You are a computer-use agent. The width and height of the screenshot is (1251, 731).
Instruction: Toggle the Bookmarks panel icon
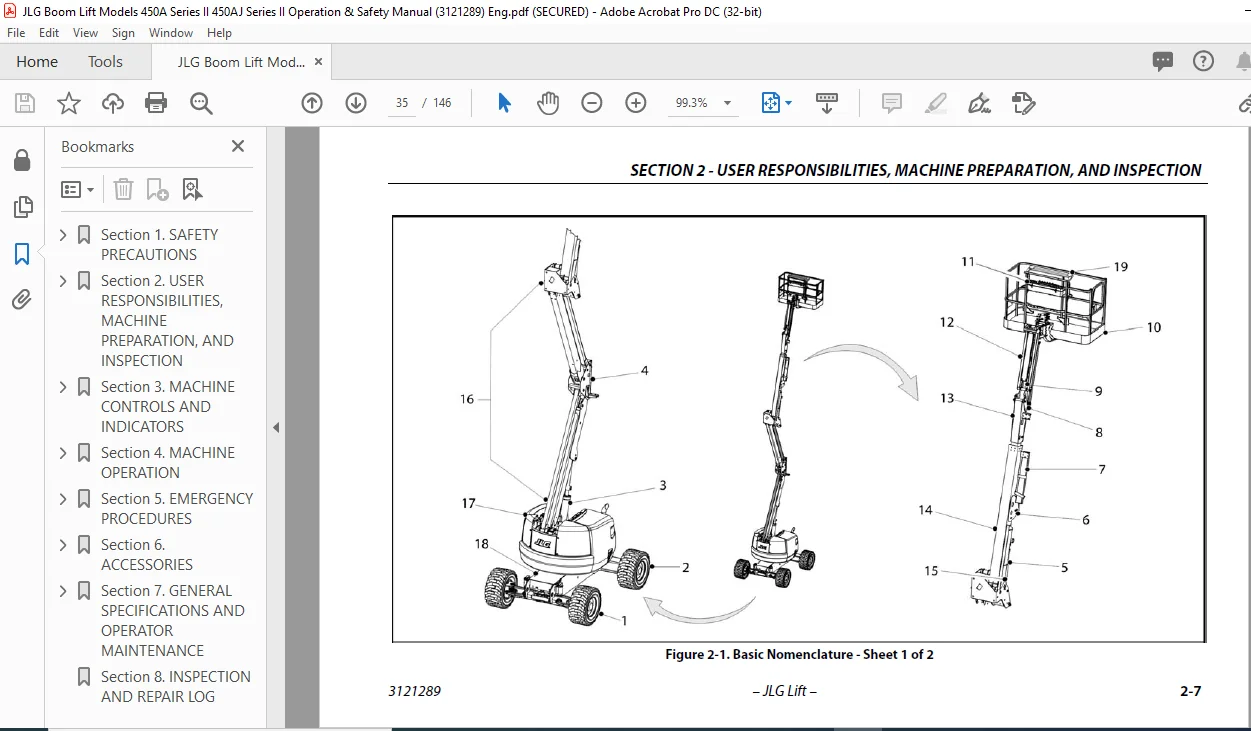point(22,254)
